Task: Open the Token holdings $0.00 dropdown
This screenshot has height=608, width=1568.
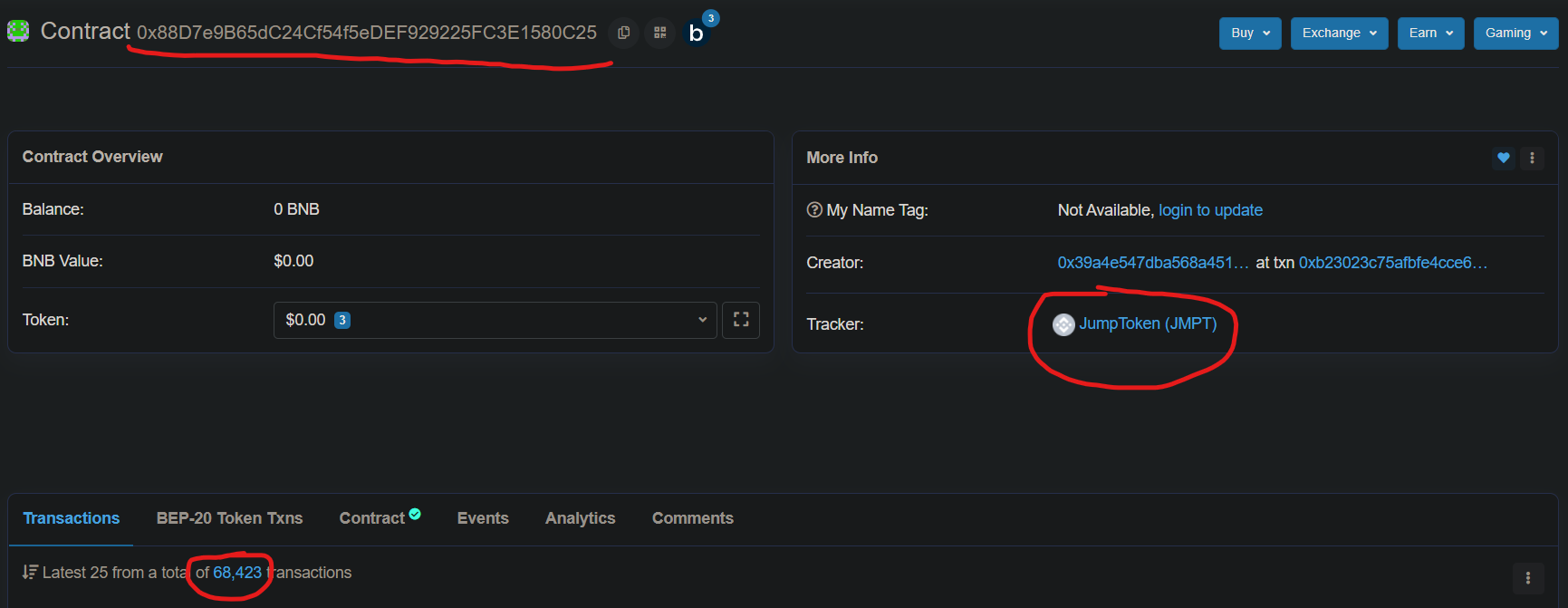Action: [495, 320]
